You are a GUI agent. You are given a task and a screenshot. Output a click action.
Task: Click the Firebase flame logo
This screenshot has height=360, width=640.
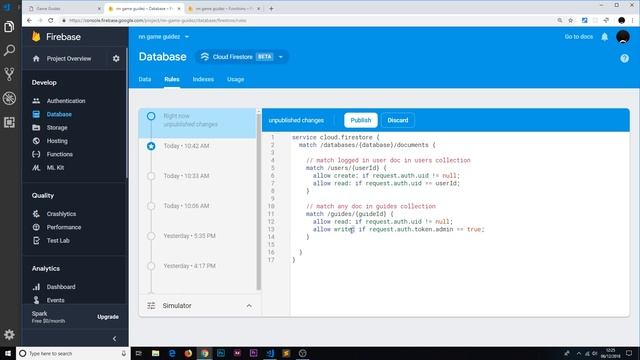tap(36, 37)
